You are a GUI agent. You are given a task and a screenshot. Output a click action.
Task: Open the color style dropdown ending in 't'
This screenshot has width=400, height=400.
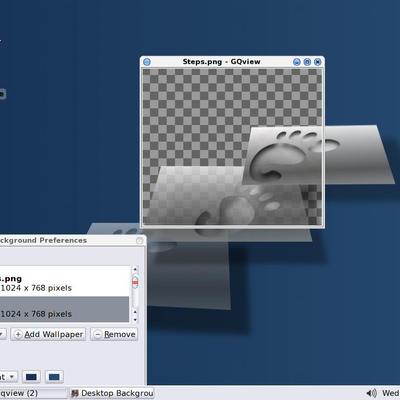8,377
